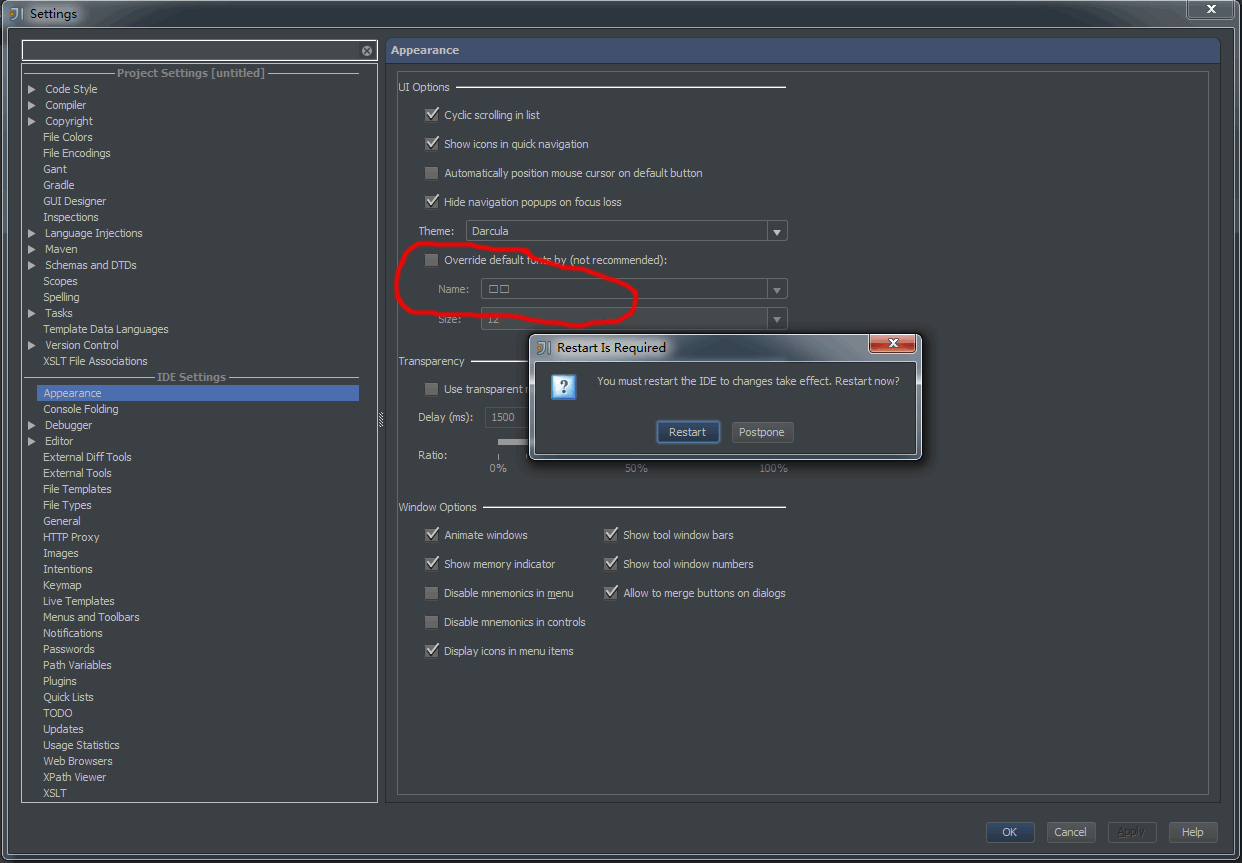Expand the Version Control tree node

tap(32, 345)
